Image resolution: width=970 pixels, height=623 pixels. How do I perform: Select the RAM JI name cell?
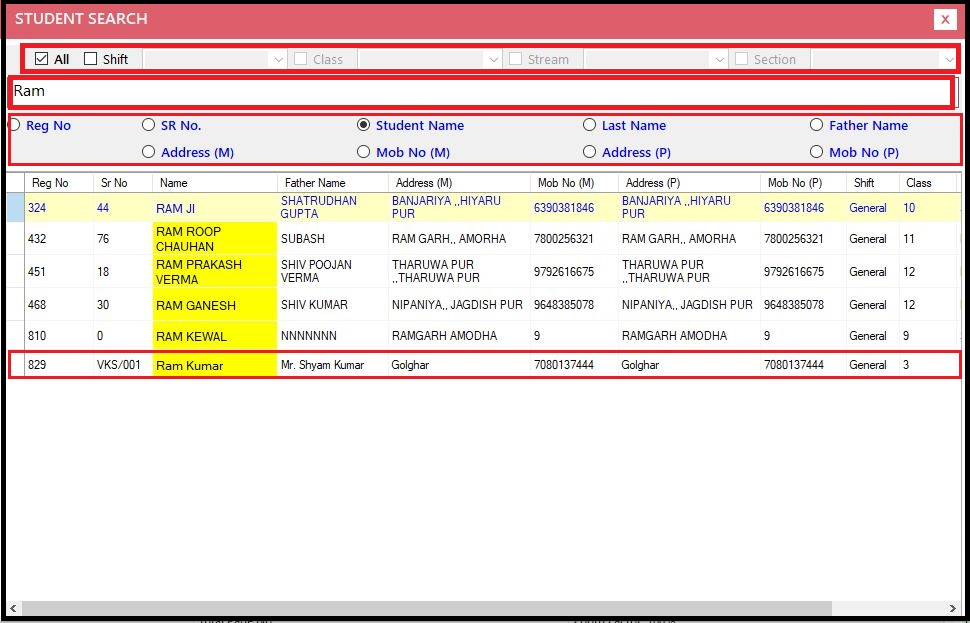[215, 208]
